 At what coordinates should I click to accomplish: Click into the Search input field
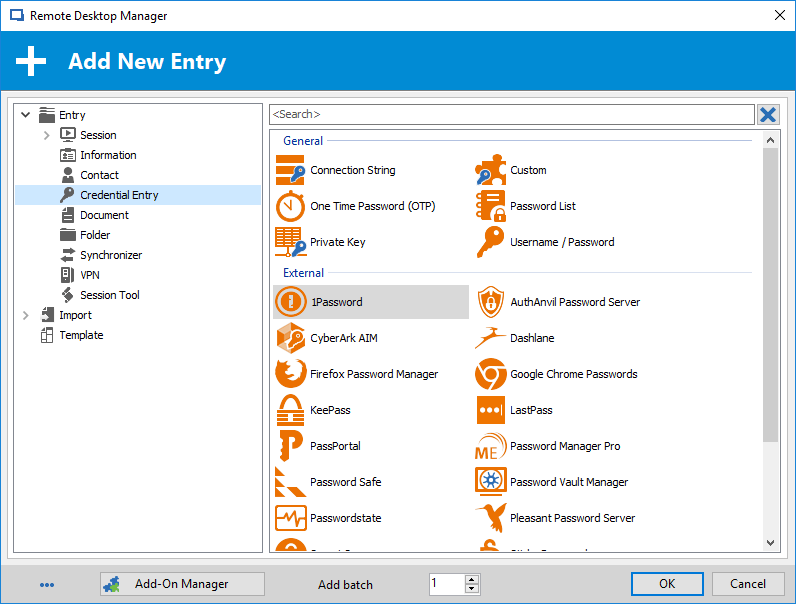[x=512, y=114]
